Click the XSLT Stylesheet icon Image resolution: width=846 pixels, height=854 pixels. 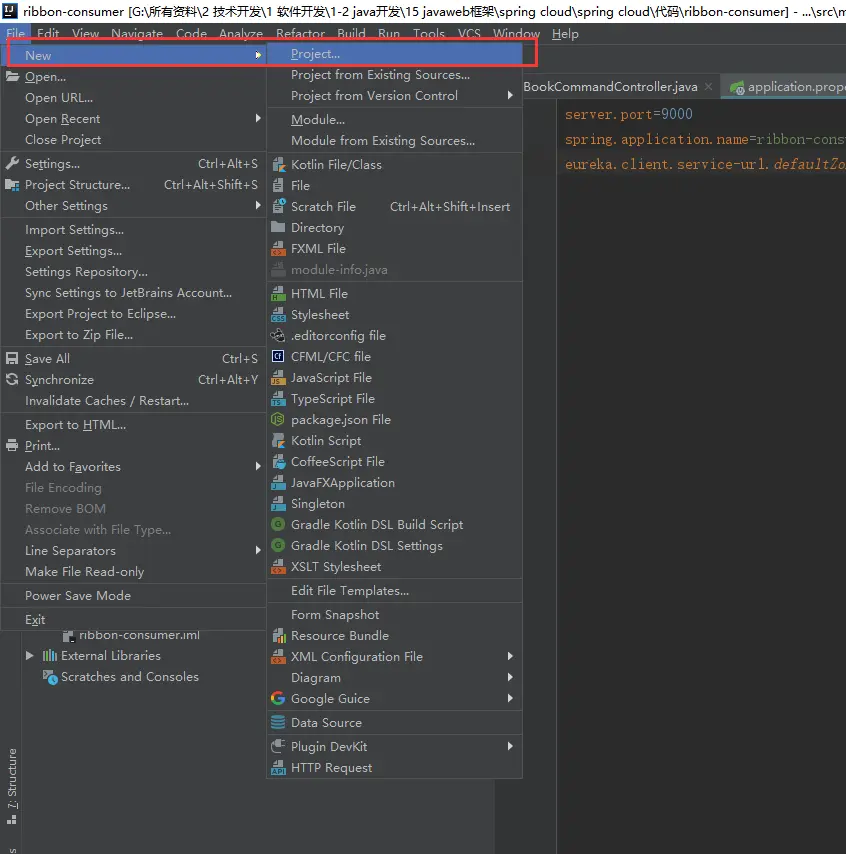coord(278,566)
